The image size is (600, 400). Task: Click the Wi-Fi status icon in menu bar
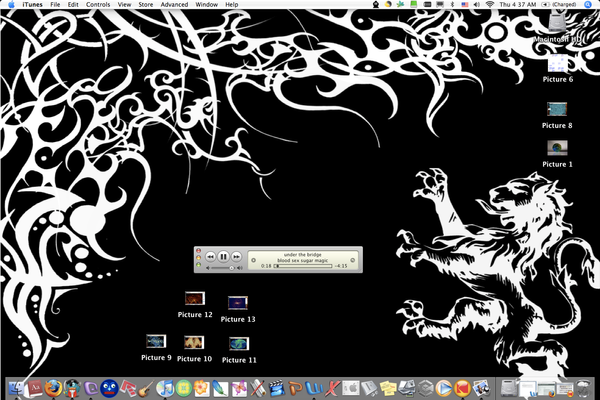coord(489,5)
